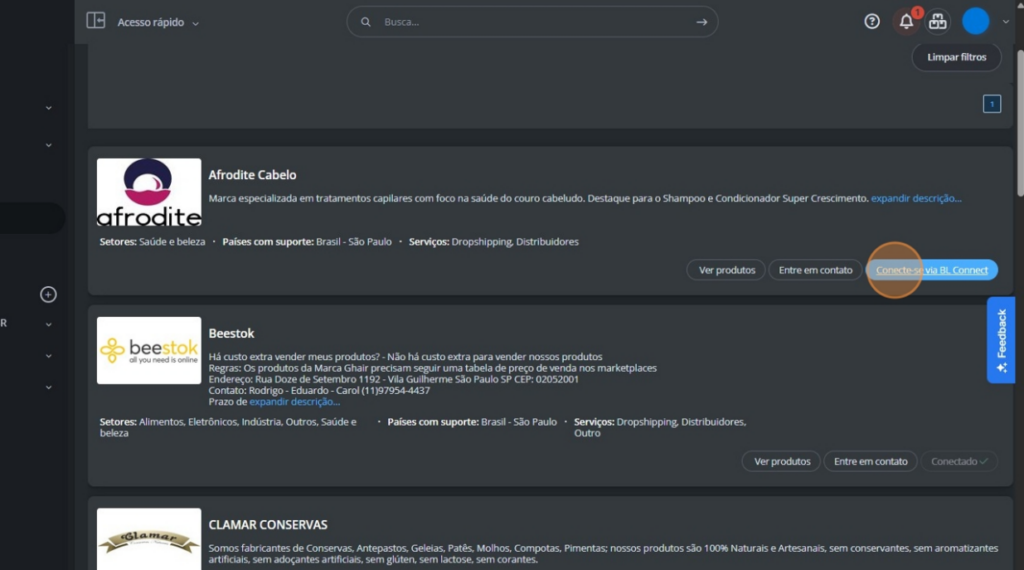Open the Clamar Conservas logo thumbnail

click(x=149, y=539)
